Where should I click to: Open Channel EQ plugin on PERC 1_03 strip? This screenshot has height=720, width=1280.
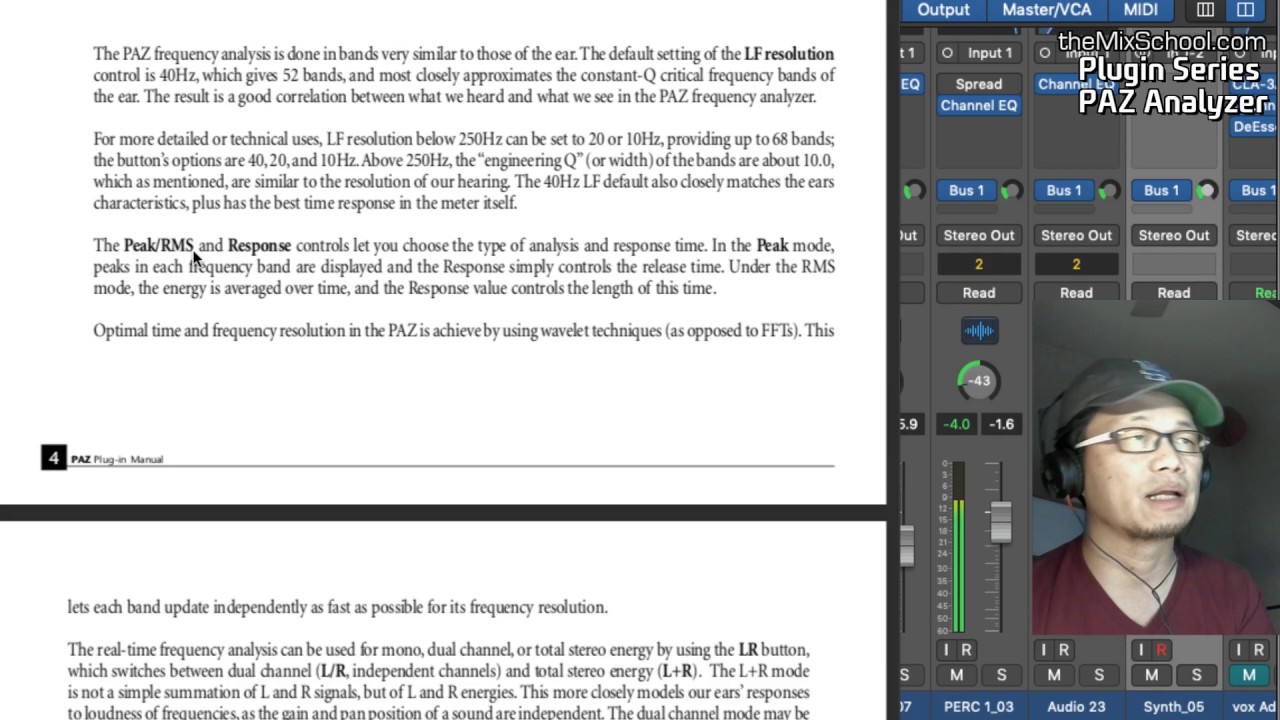[x=978, y=105]
